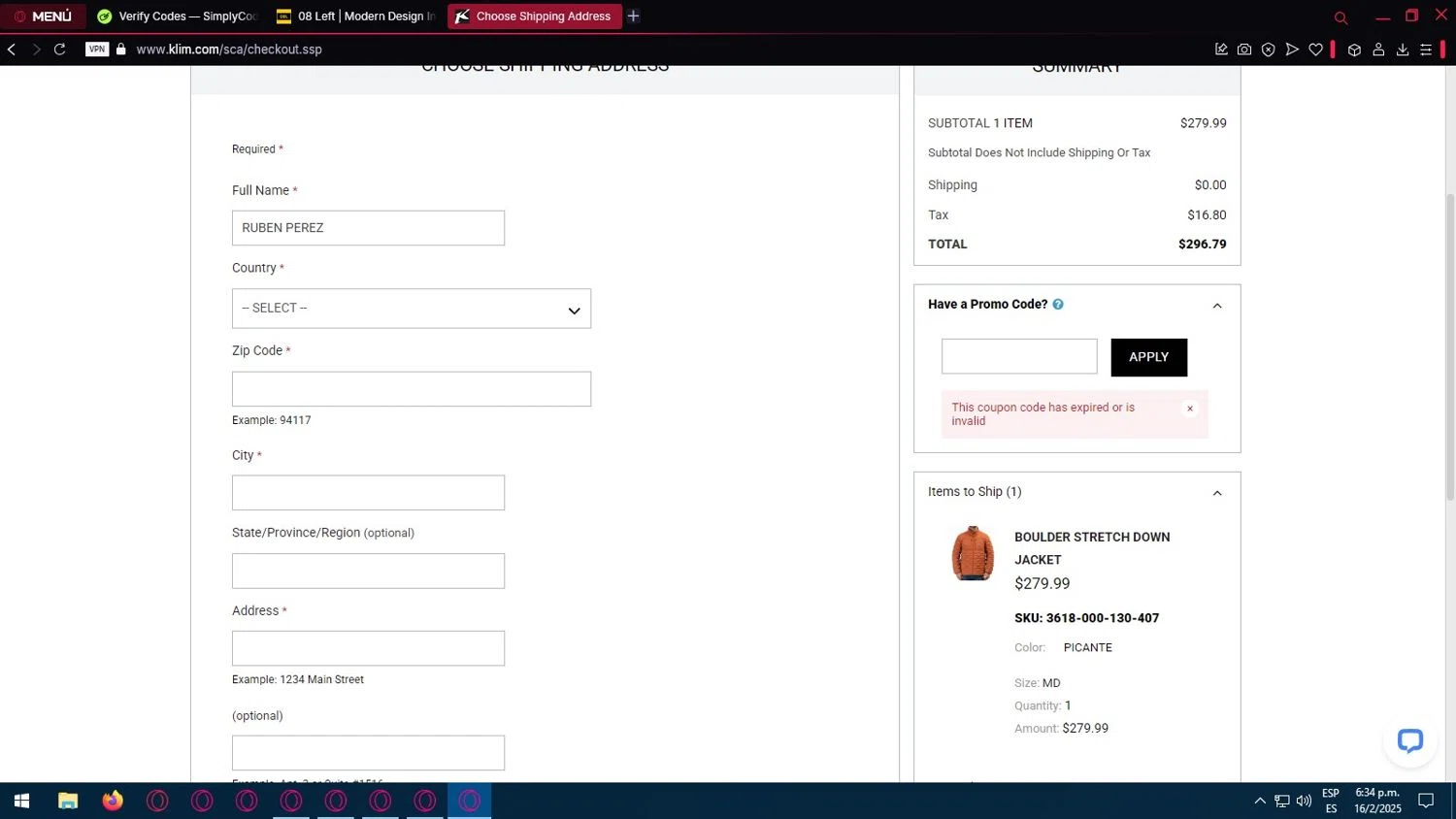
Task: Click the Example: 94117 hint text
Action: [x=271, y=420]
